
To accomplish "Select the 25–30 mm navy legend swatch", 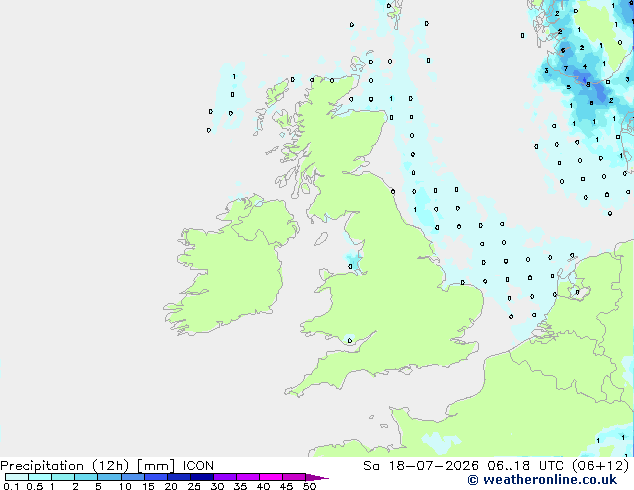I will [x=202, y=477].
